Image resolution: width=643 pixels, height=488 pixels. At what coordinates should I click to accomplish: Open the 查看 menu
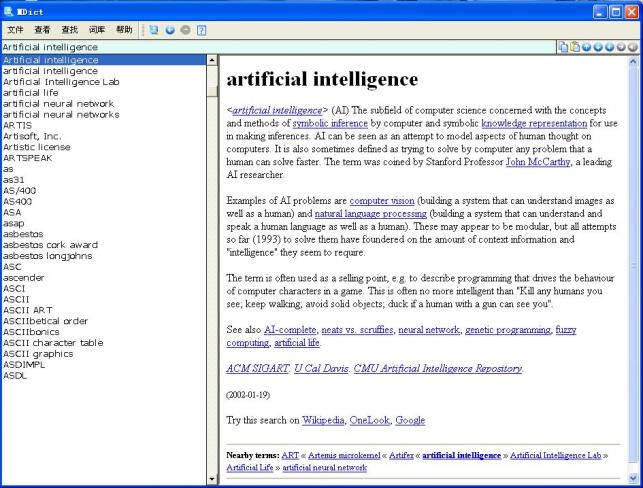pos(43,30)
